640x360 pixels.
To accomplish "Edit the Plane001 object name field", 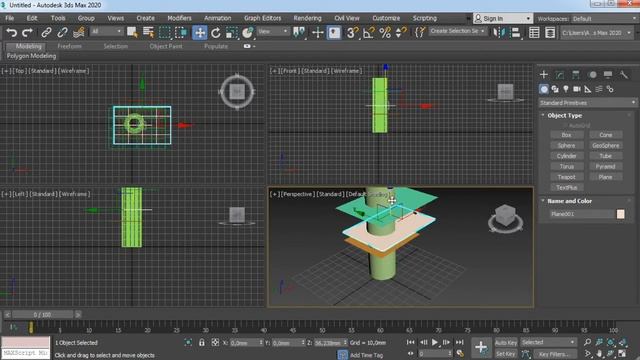I will (581, 214).
